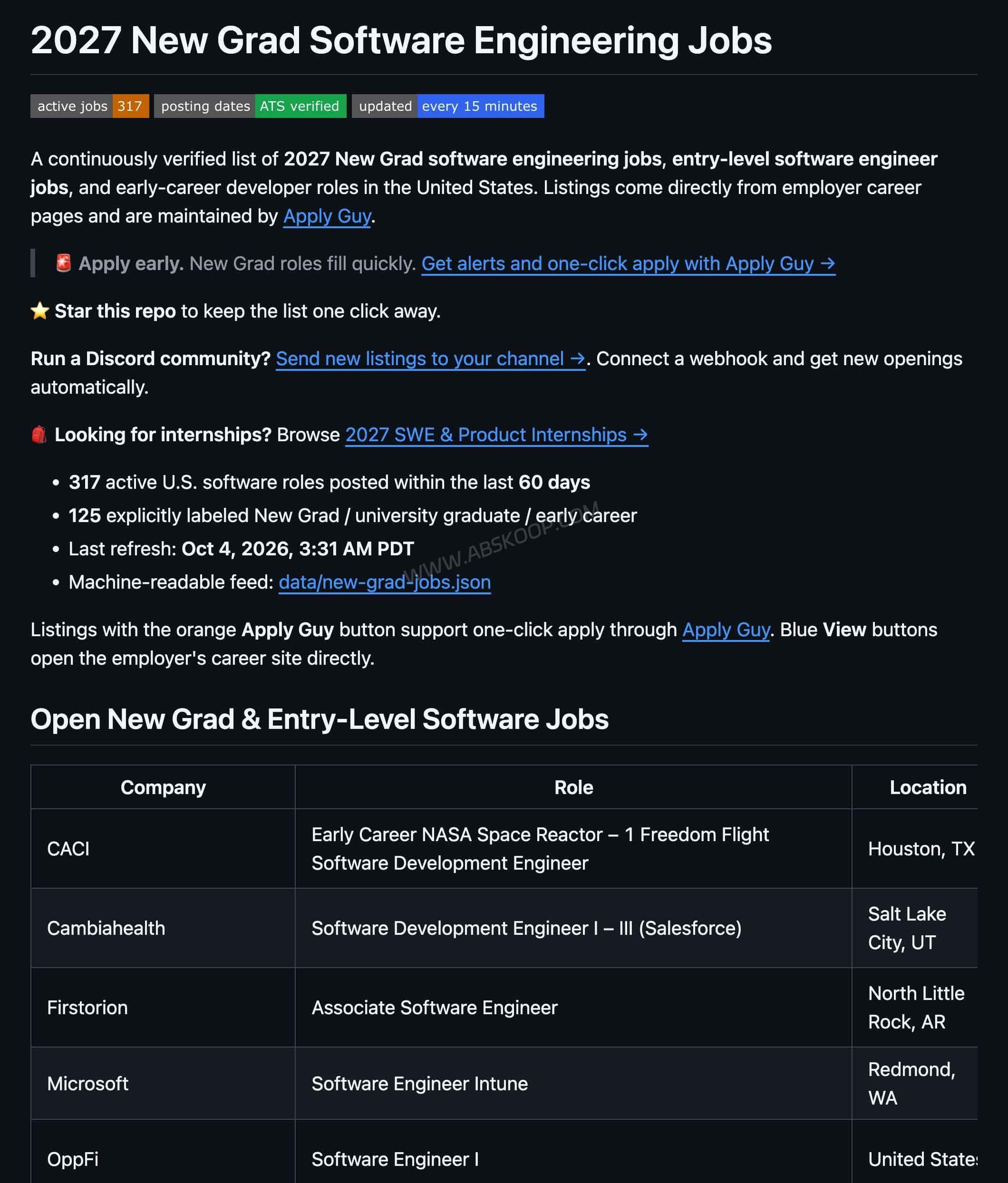Open data/new-grad-jobs.json feed link
Image resolution: width=1008 pixels, height=1183 pixels.
pyautogui.click(x=385, y=582)
